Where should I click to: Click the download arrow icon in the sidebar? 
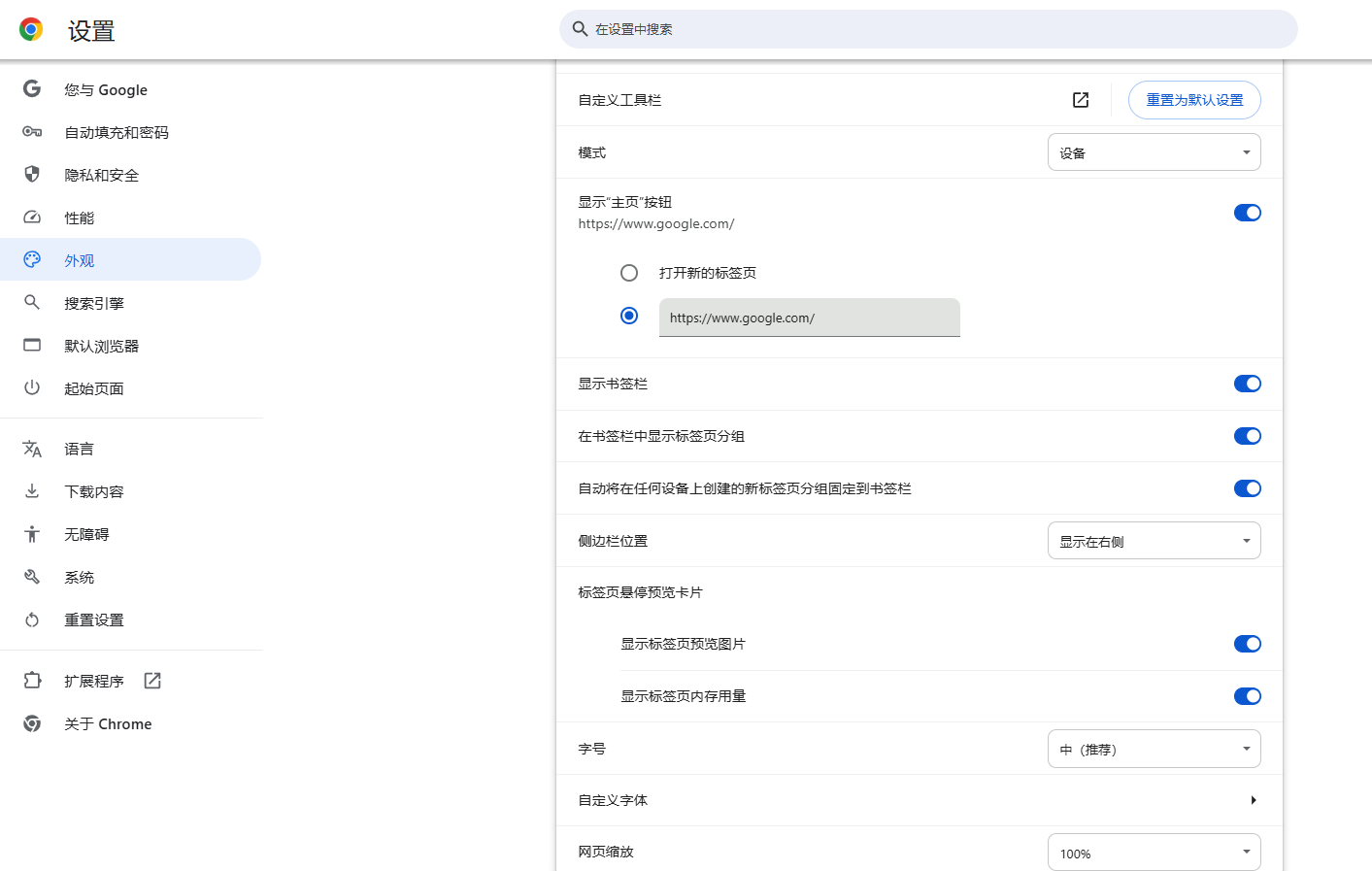pyautogui.click(x=32, y=491)
